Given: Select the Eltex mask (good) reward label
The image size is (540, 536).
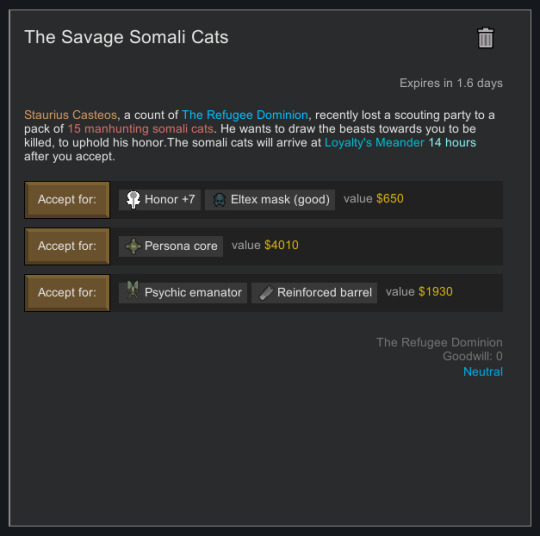Looking at the screenshot, I should click(x=280, y=199).
